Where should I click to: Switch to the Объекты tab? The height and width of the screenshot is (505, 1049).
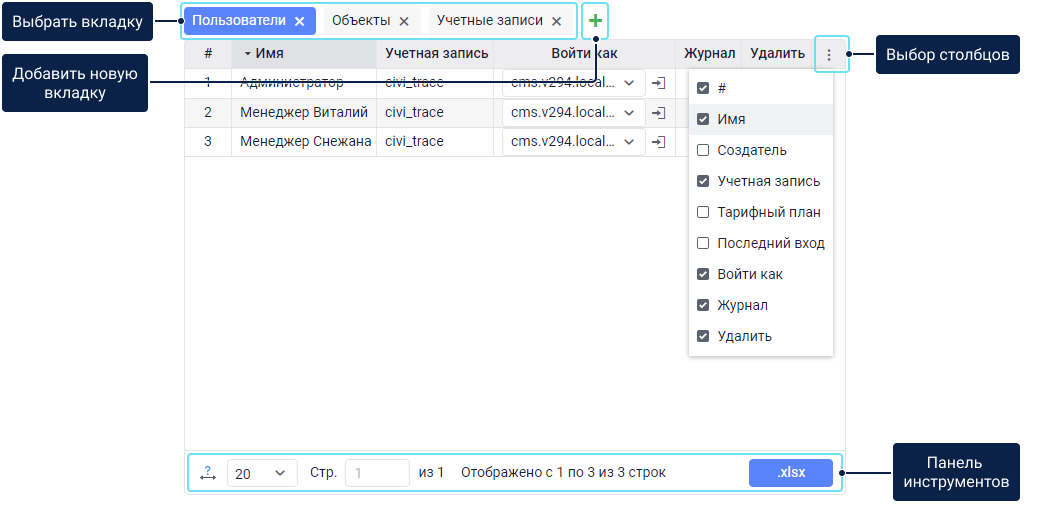tap(360, 21)
